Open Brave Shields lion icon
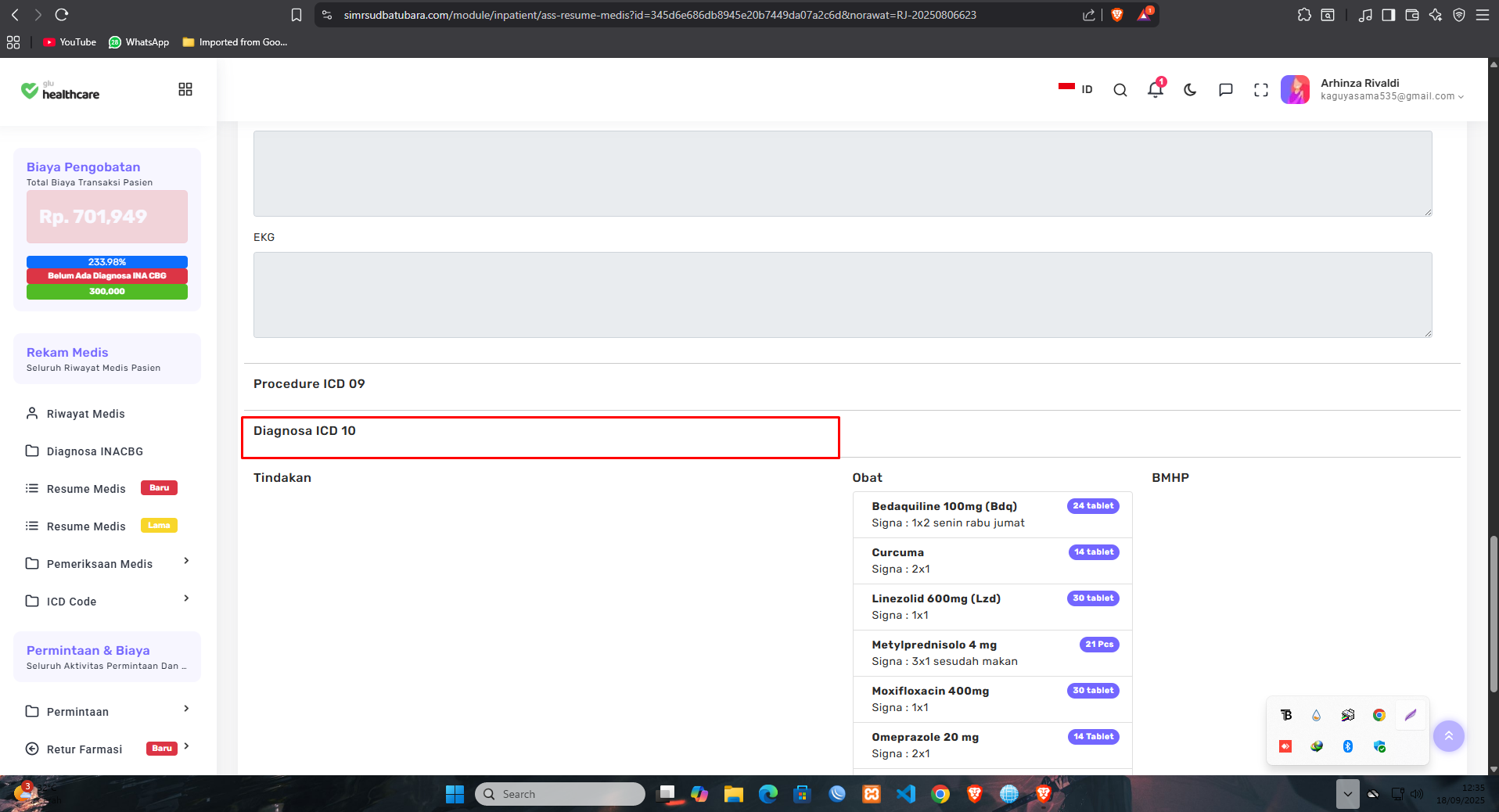Viewport: 1499px width, 812px height. coord(1117,15)
